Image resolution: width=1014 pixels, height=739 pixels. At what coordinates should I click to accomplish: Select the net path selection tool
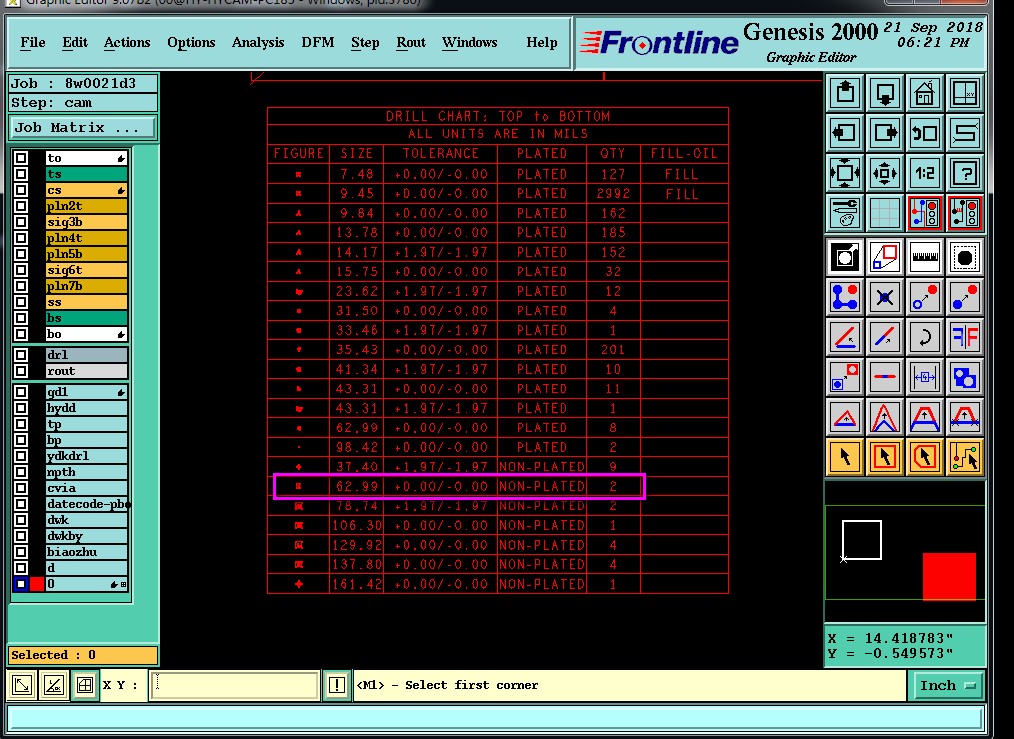coord(965,457)
